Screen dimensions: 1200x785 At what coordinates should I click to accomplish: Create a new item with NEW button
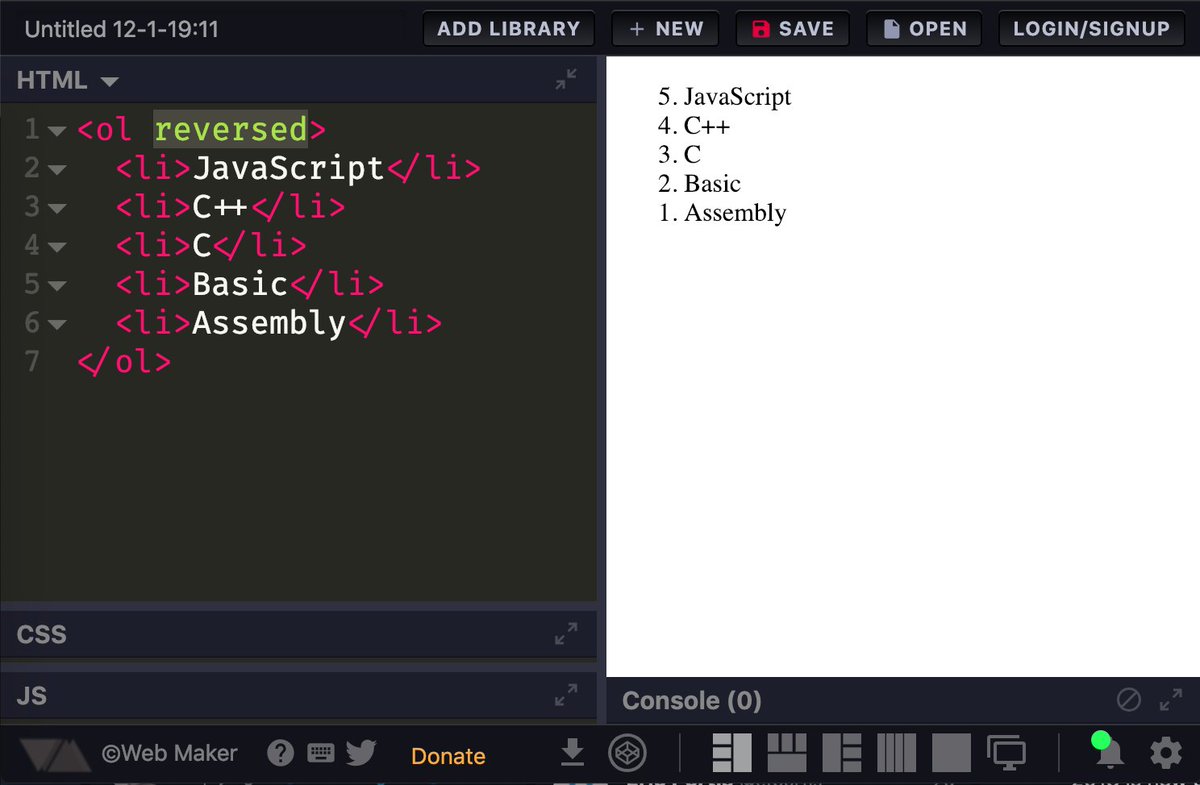tap(666, 29)
